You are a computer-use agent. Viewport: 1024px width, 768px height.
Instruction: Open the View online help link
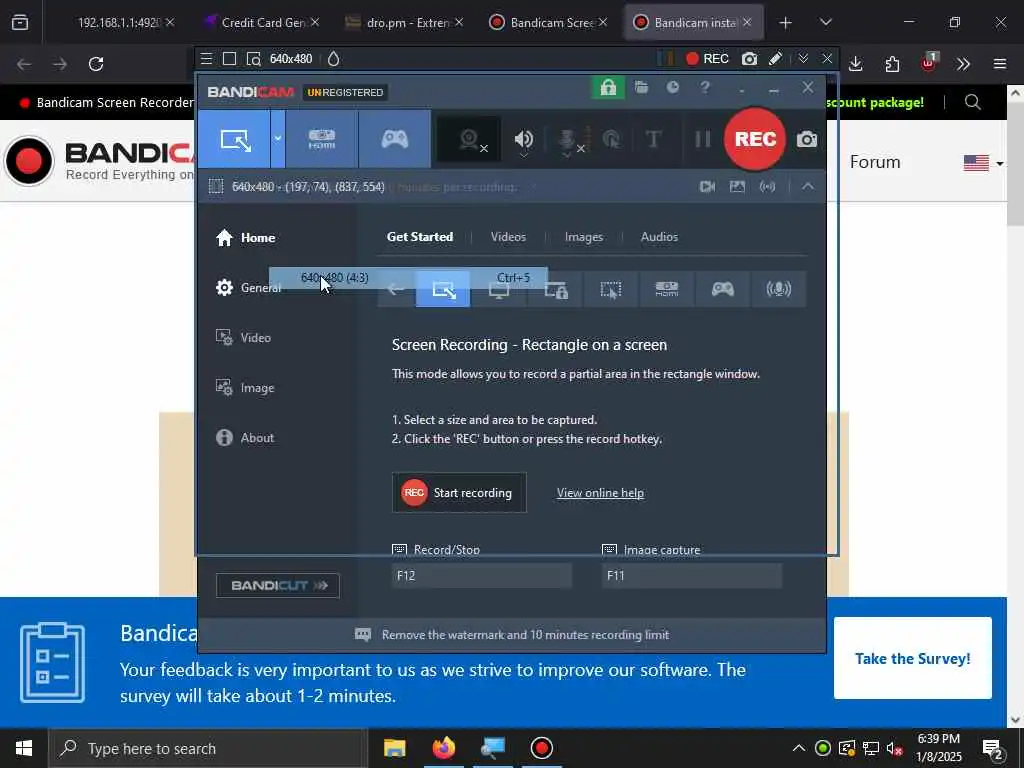tap(600, 493)
